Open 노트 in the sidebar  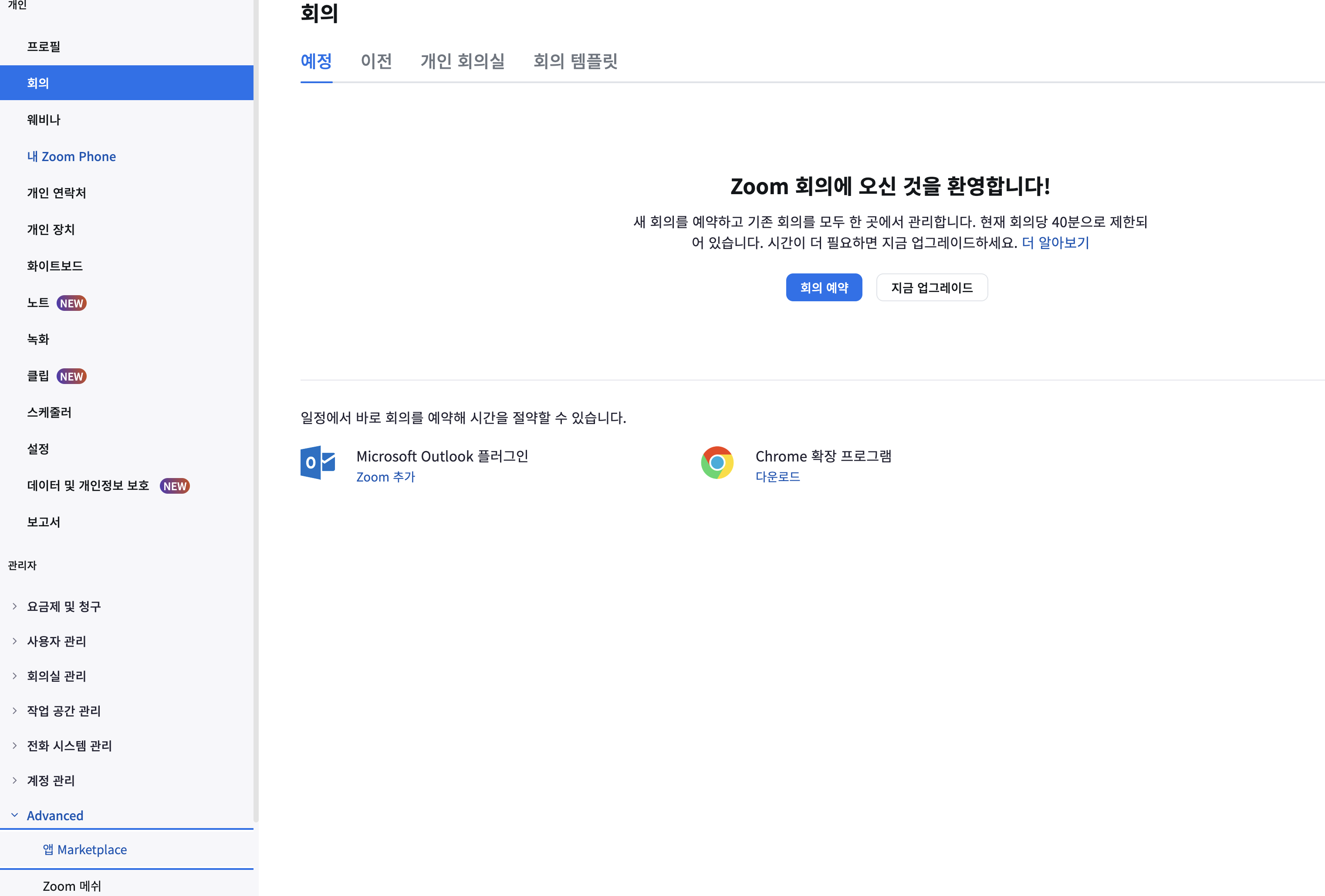tap(37, 303)
